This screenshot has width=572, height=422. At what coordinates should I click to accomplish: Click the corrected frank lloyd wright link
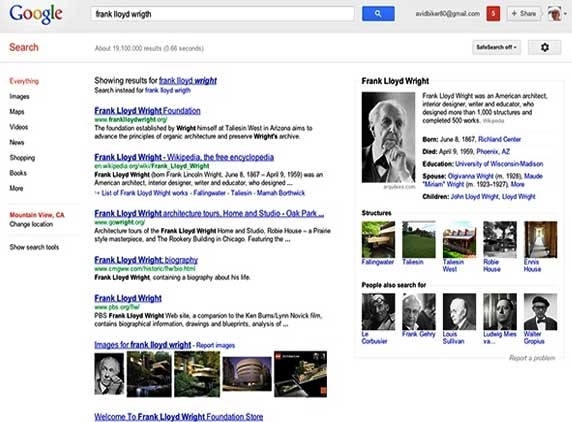[x=188, y=81]
